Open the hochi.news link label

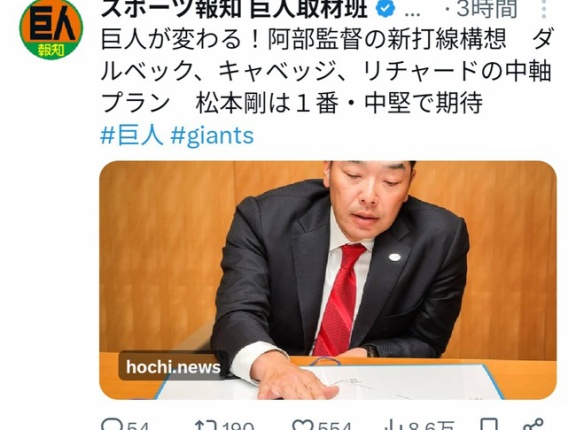pos(173,367)
